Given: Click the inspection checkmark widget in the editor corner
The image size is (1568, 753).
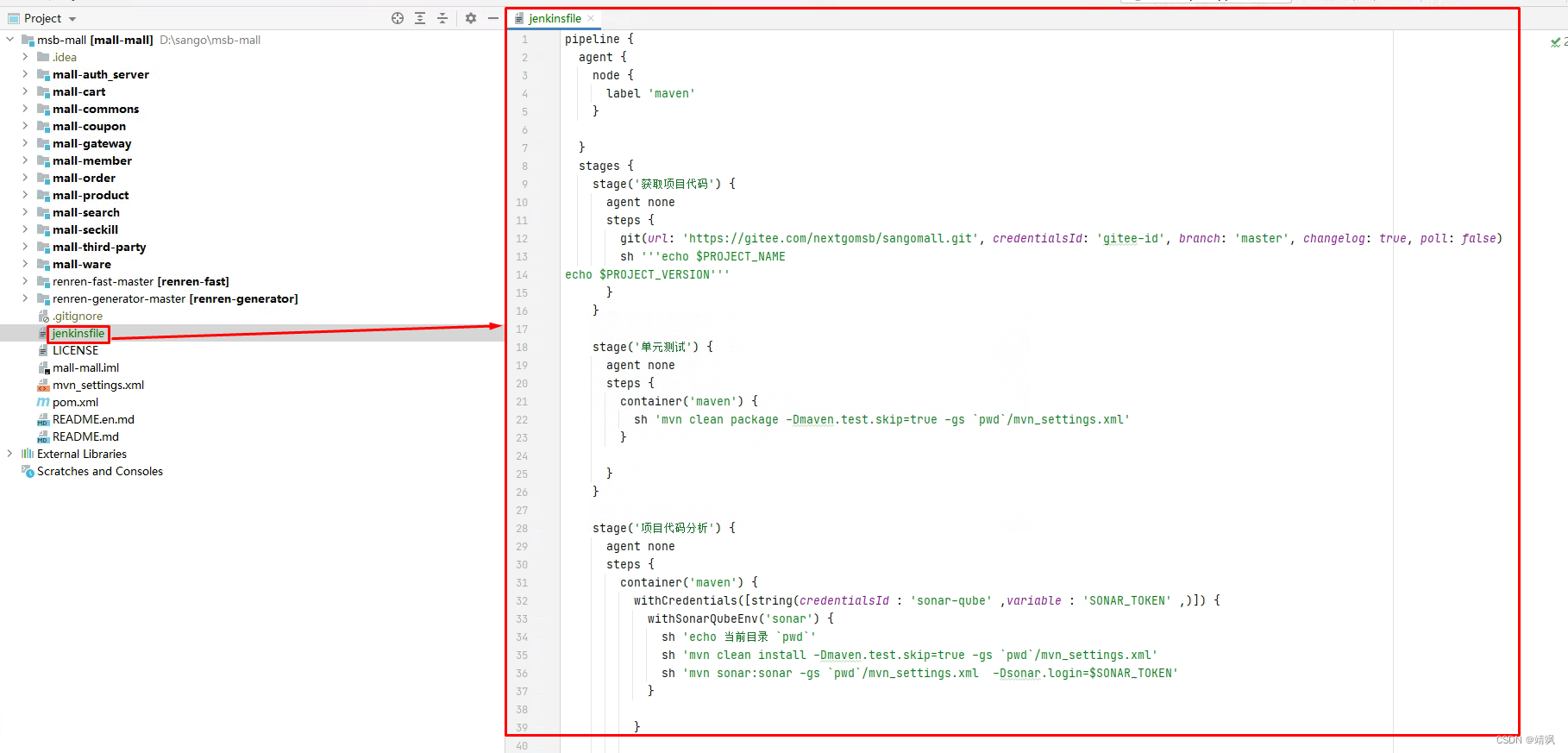Looking at the screenshot, I should pyautogui.click(x=1555, y=41).
